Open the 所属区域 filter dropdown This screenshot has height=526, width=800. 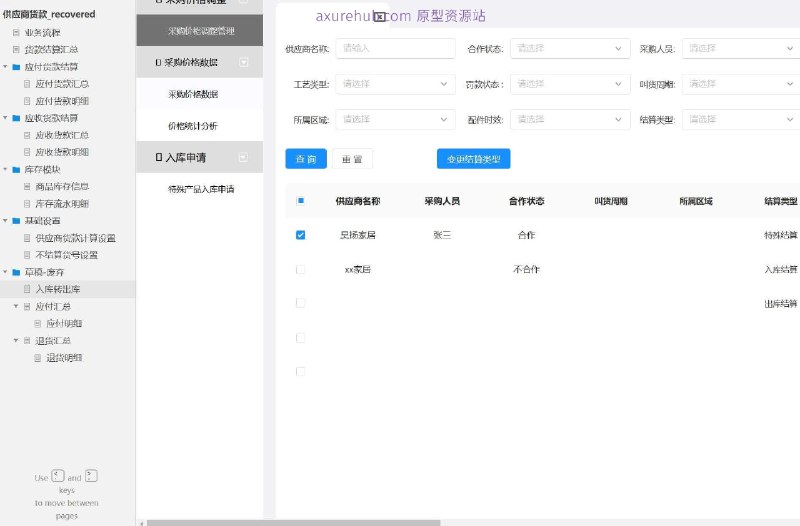395,120
